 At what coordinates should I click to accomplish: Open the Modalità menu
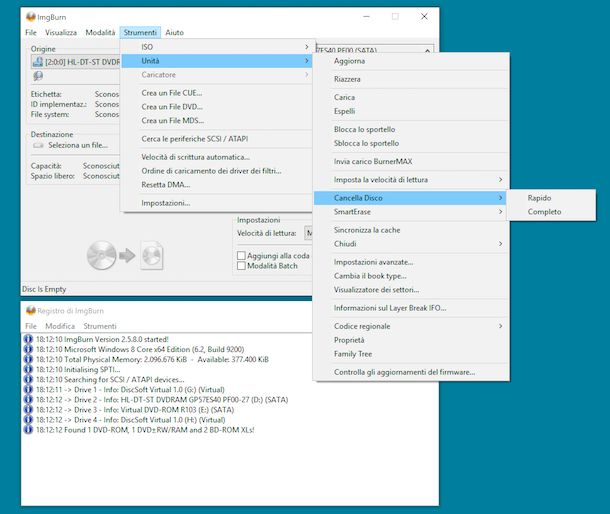click(x=100, y=33)
